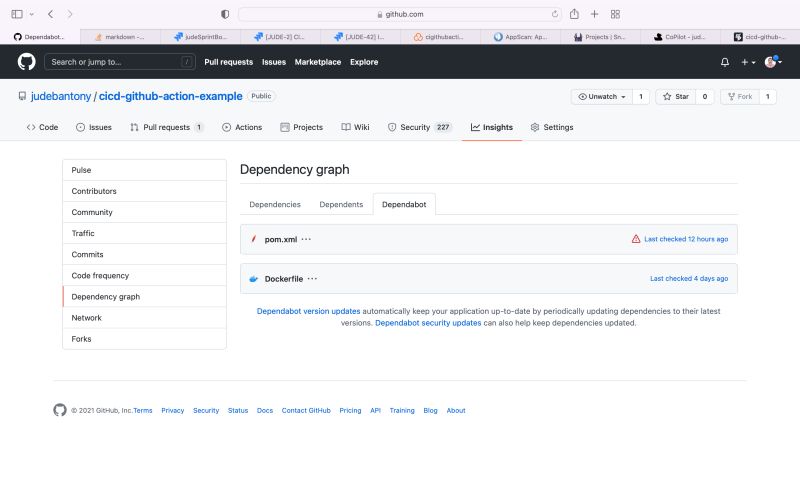This screenshot has width=800, height=500.
Task: Switch to the repository Issues tab
Action: click(x=94, y=127)
